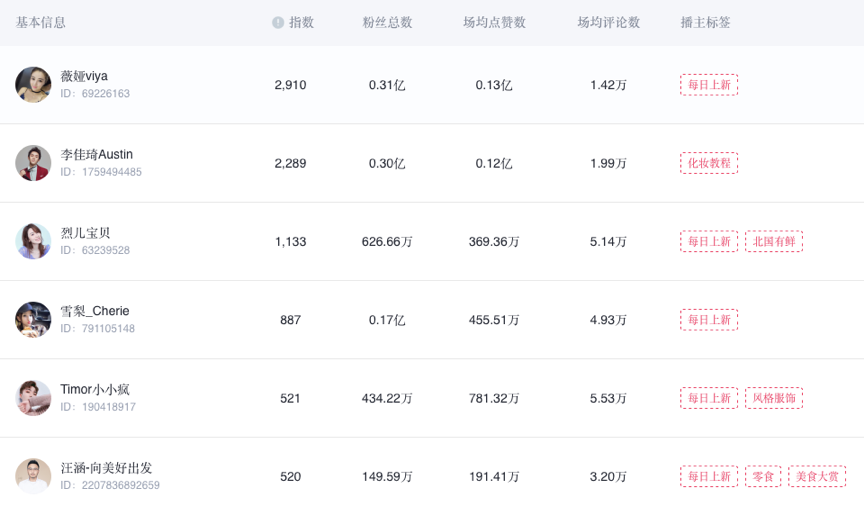Click the 播主标签 column header
The width and height of the screenshot is (864, 514).
[705, 23]
